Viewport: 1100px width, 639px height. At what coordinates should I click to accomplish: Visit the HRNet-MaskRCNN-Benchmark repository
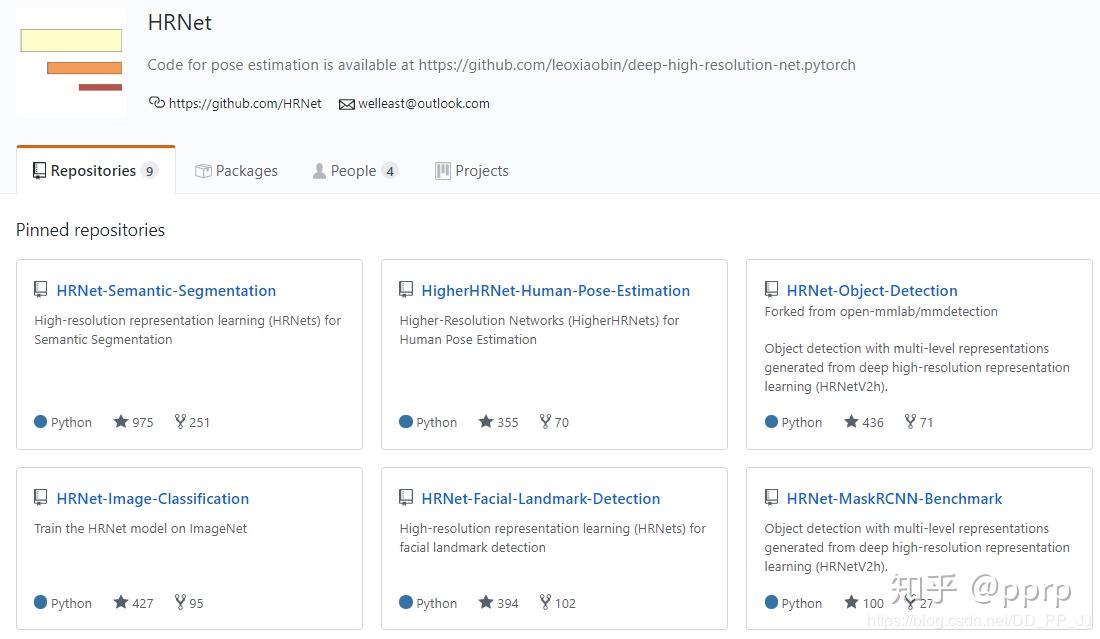coord(894,499)
